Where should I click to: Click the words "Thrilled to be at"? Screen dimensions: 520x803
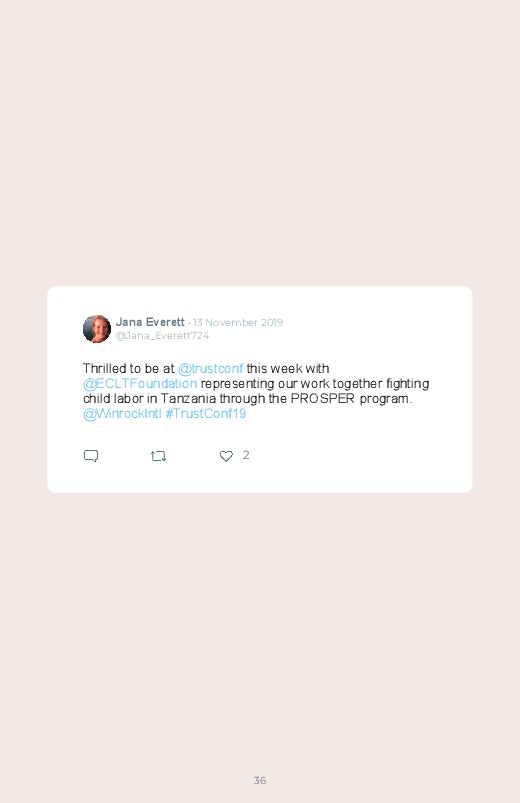coord(129,369)
